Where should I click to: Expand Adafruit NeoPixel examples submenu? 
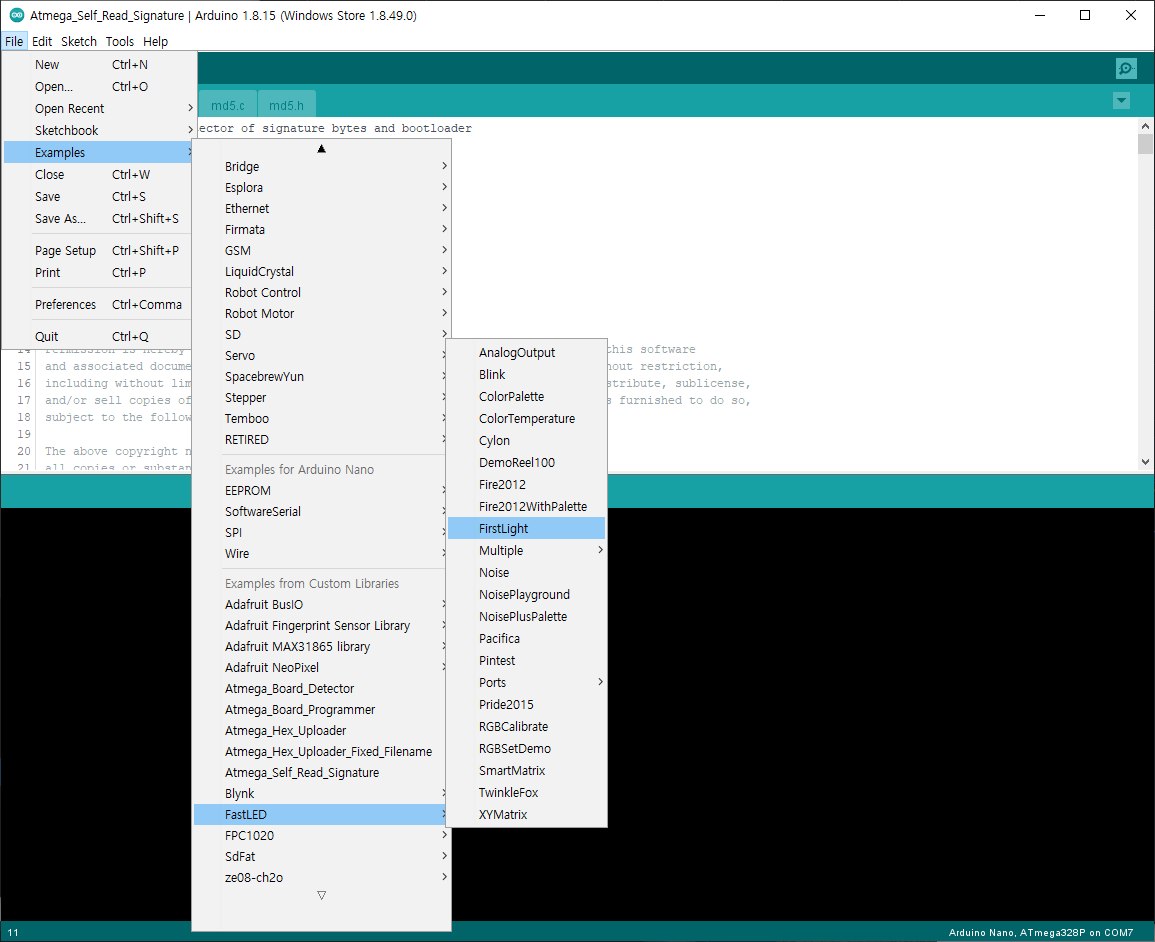[320, 667]
